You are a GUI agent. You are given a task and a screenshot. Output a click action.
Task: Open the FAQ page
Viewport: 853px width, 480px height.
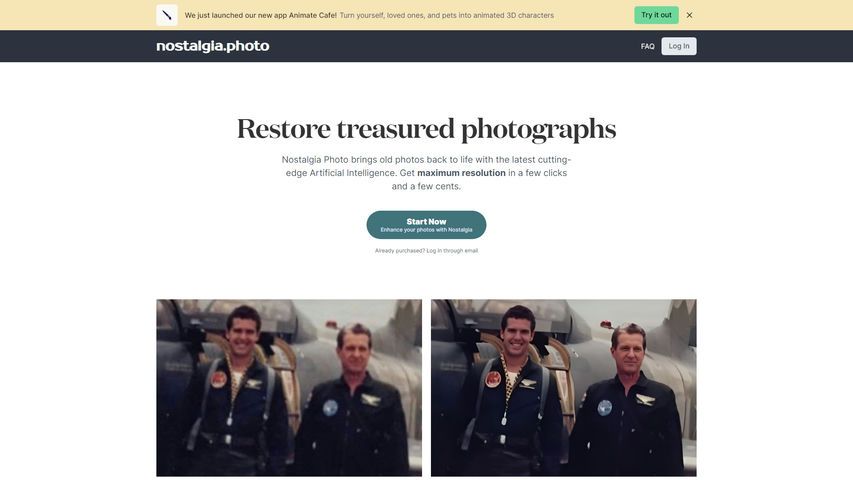647,46
